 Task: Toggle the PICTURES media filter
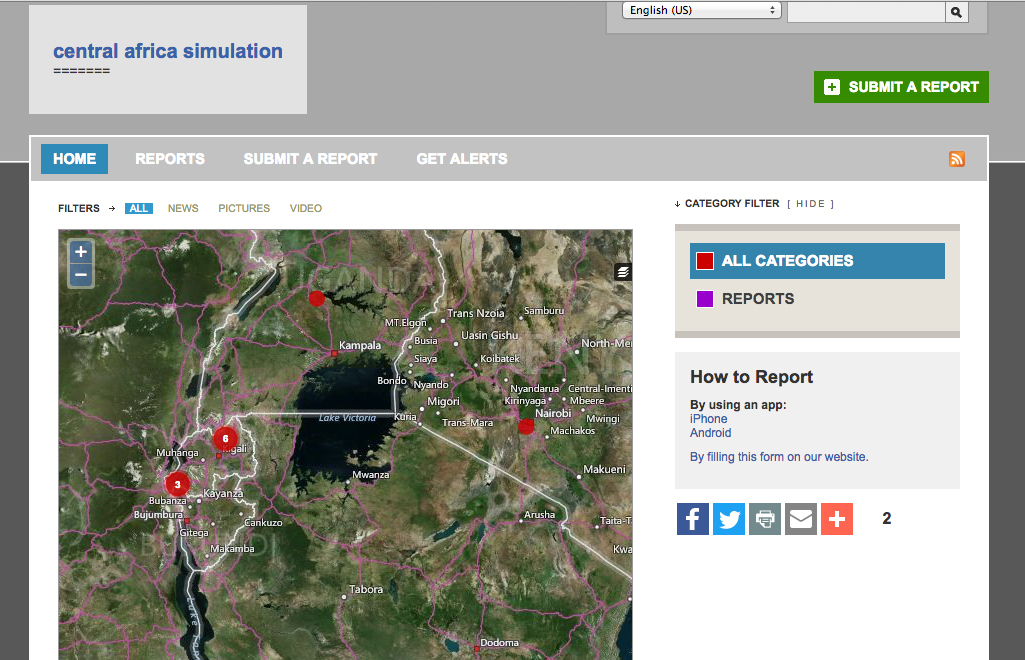pyautogui.click(x=244, y=208)
